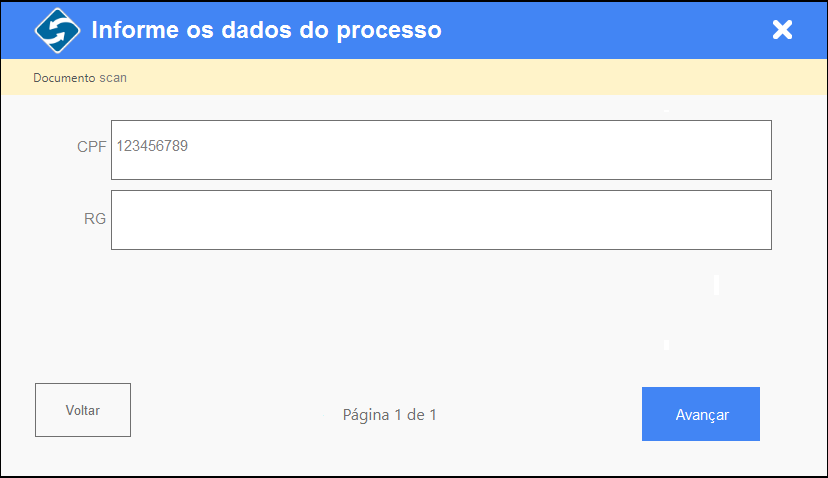Click into the empty RG field
This screenshot has width=828, height=478.
441,220
